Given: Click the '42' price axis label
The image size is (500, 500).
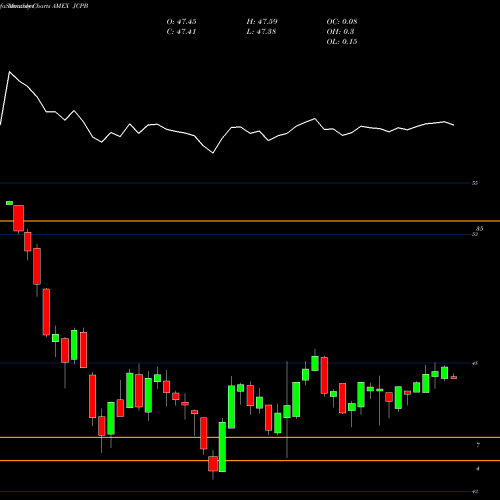Looking at the screenshot, I should 475,491.
